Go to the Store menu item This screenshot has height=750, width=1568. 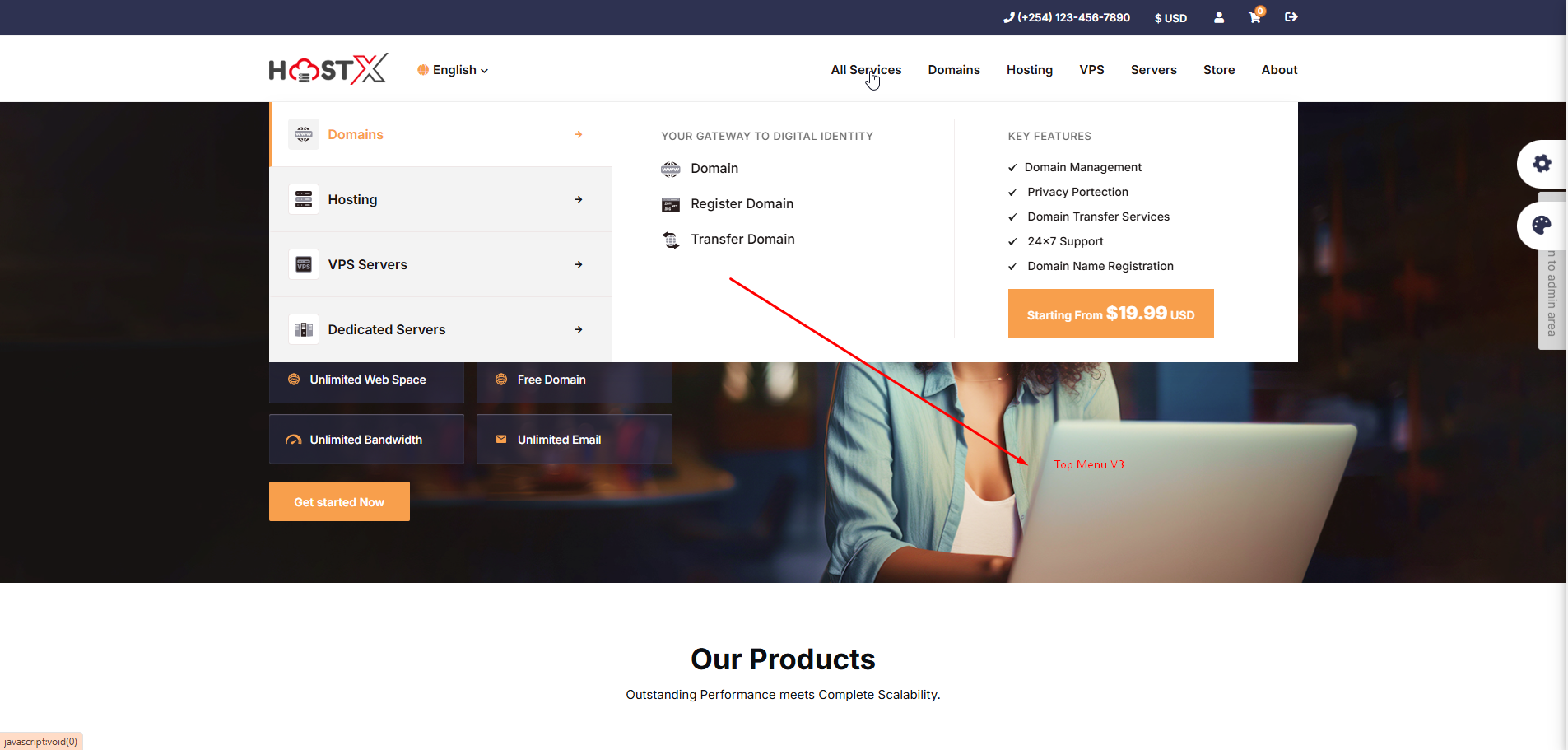[x=1218, y=70]
